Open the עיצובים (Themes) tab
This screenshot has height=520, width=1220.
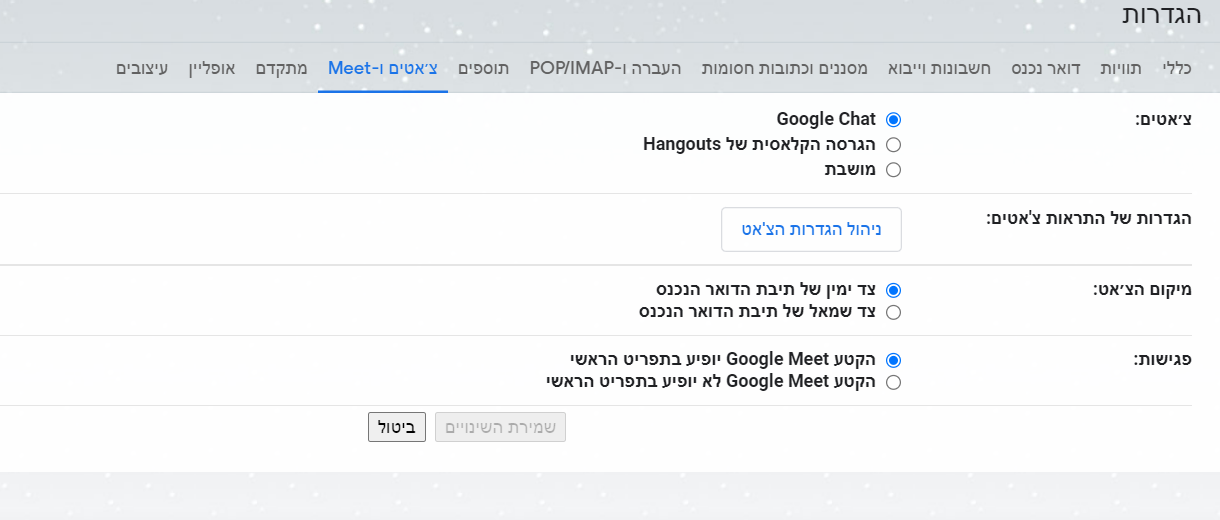pos(142,68)
